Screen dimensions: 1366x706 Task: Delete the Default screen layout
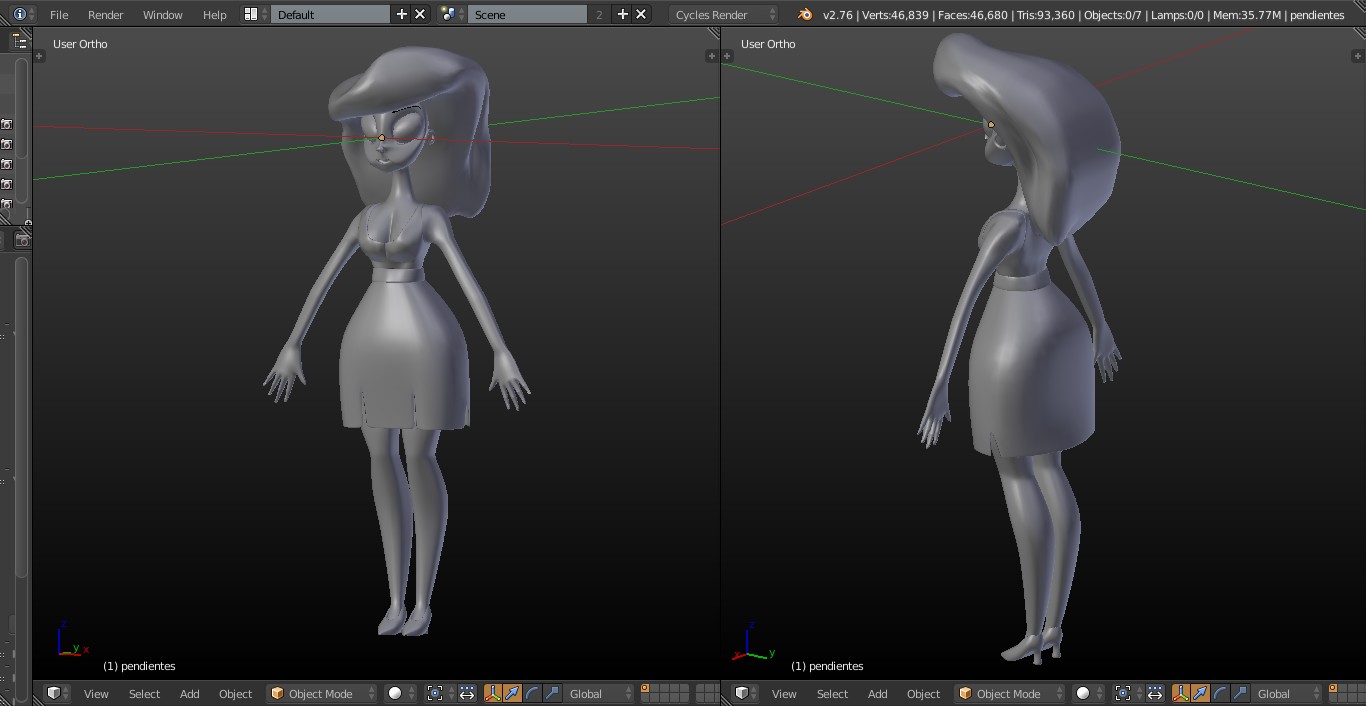[420, 14]
